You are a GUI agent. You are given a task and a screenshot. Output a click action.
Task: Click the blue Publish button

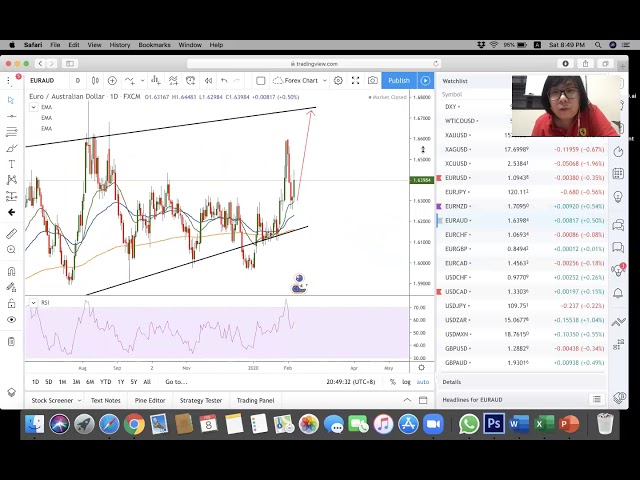(399, 81)
